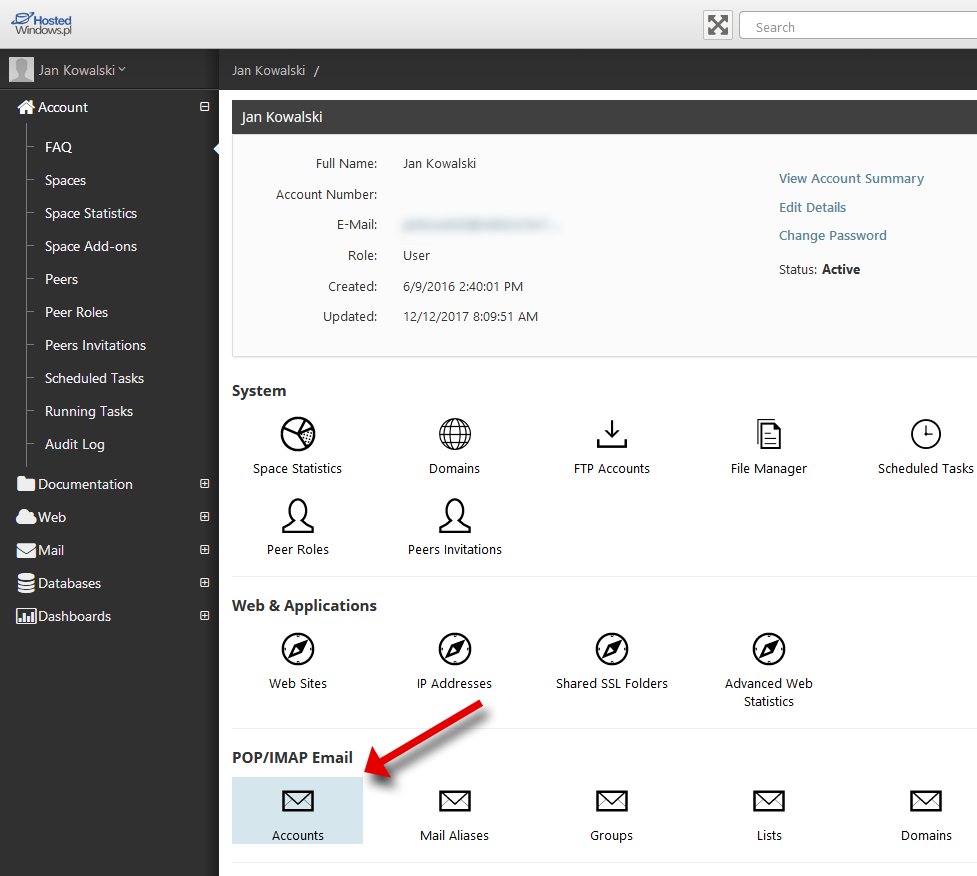Image resolution: width=977 pixels, height=876 pixels.
Task: Click the Documentation folder icon in the sidebar
Action: tap(26, 484)
